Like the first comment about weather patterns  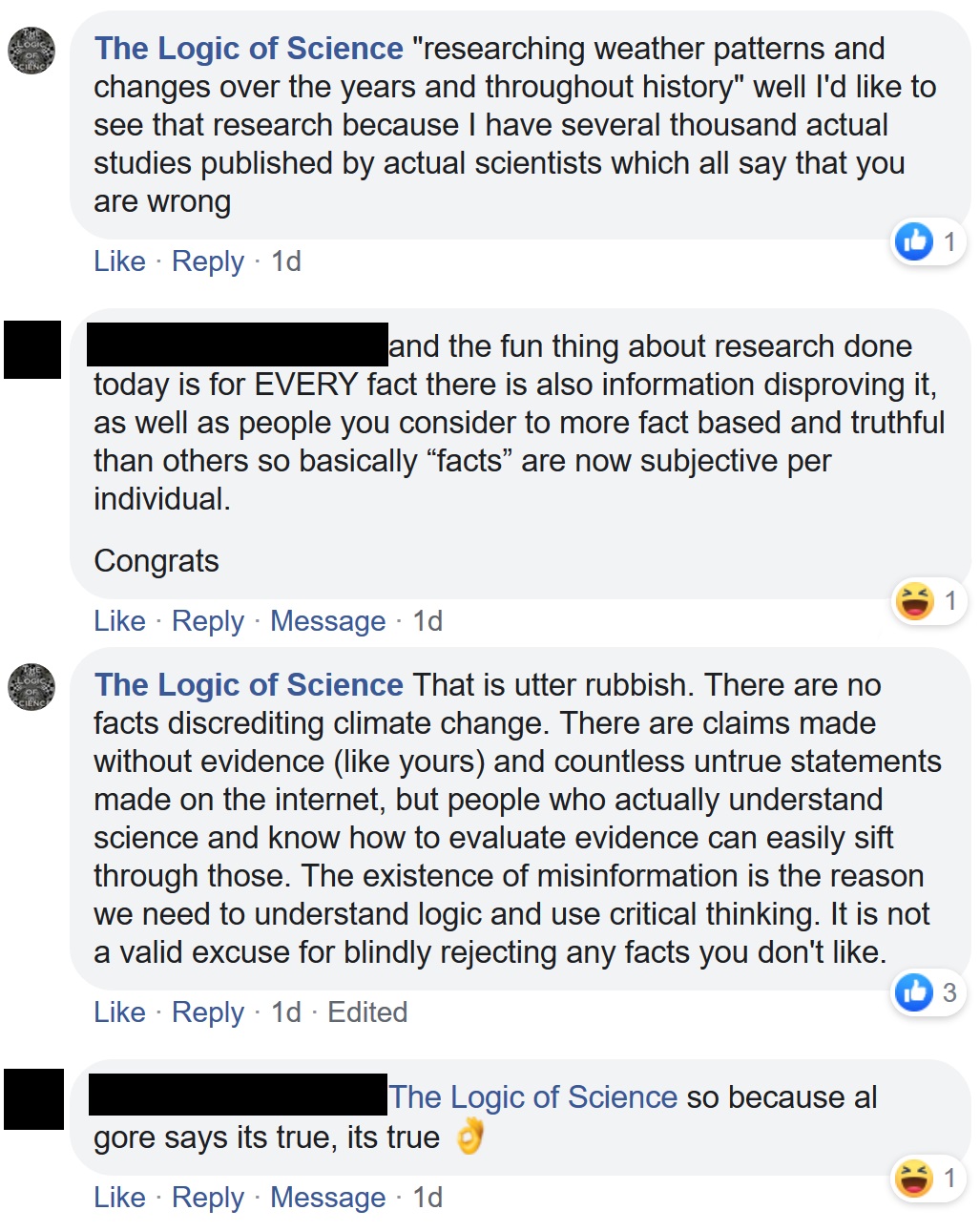pyautogui.click(x=119, y=261)
